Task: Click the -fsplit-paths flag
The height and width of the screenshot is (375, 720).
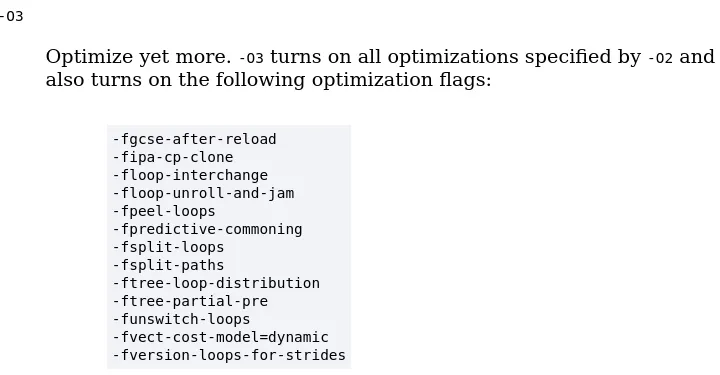Action: (x=169, y=265)
